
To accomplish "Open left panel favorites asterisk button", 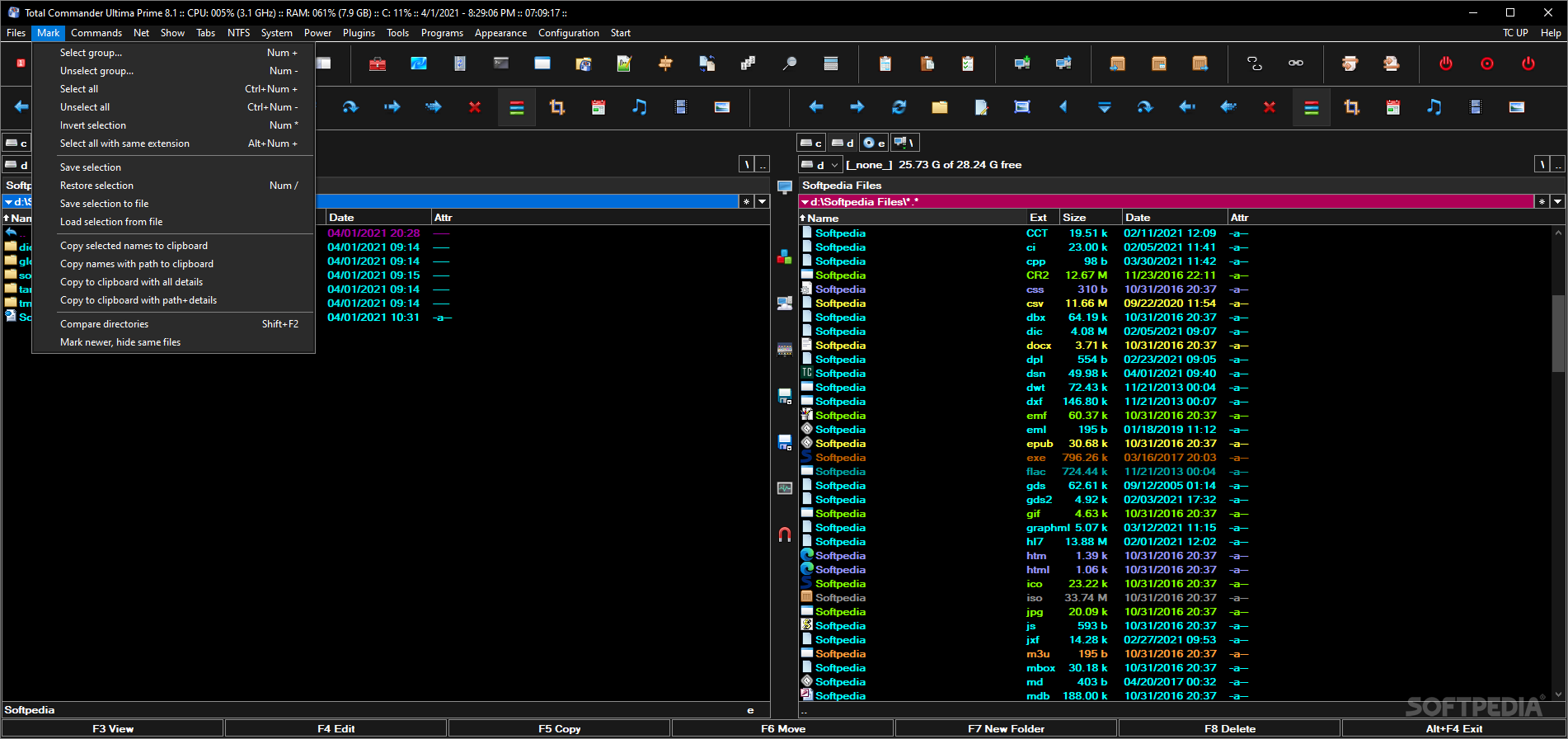I will click(747, 202).
